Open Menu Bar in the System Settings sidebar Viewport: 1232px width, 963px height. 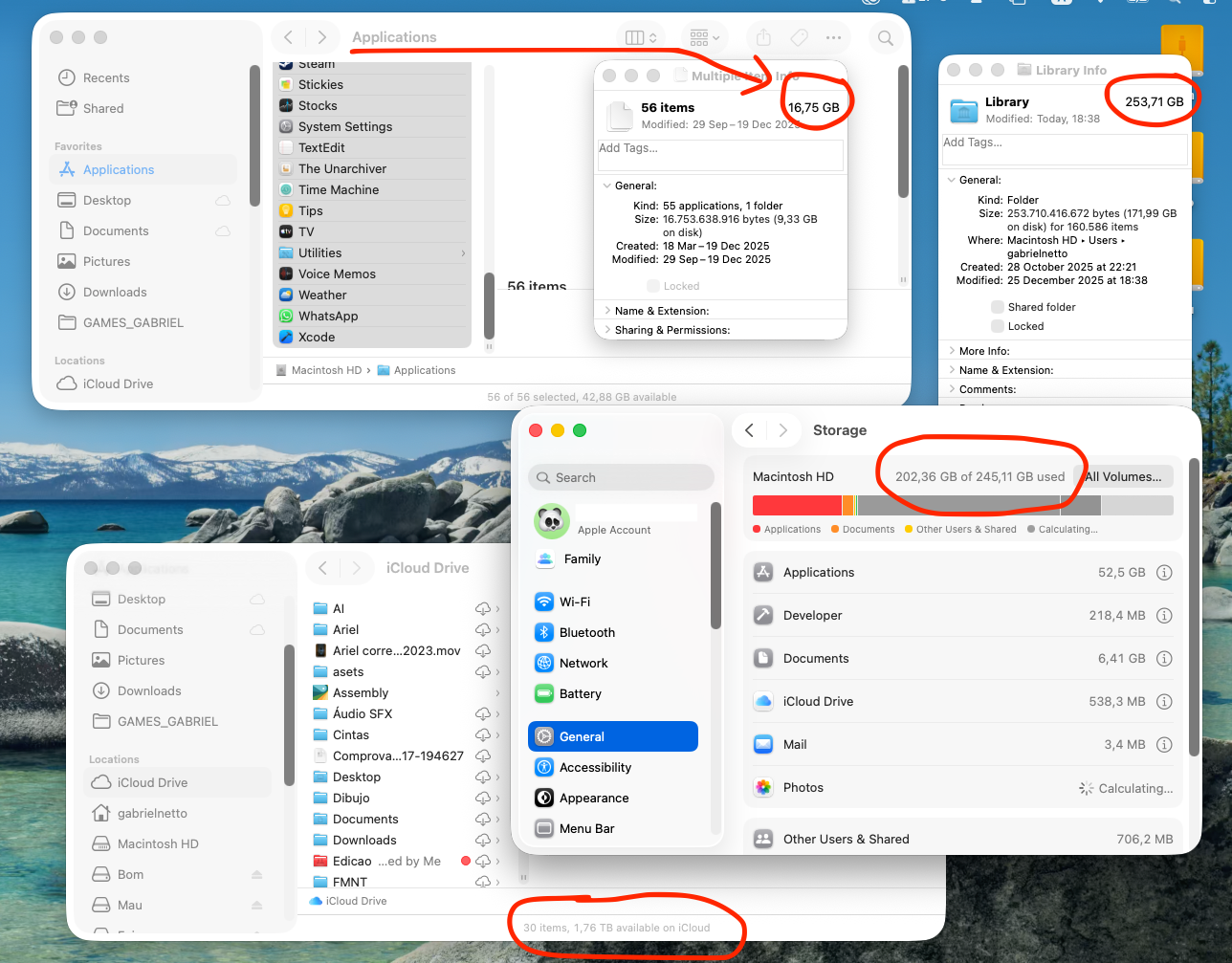[x=613, y=828]
